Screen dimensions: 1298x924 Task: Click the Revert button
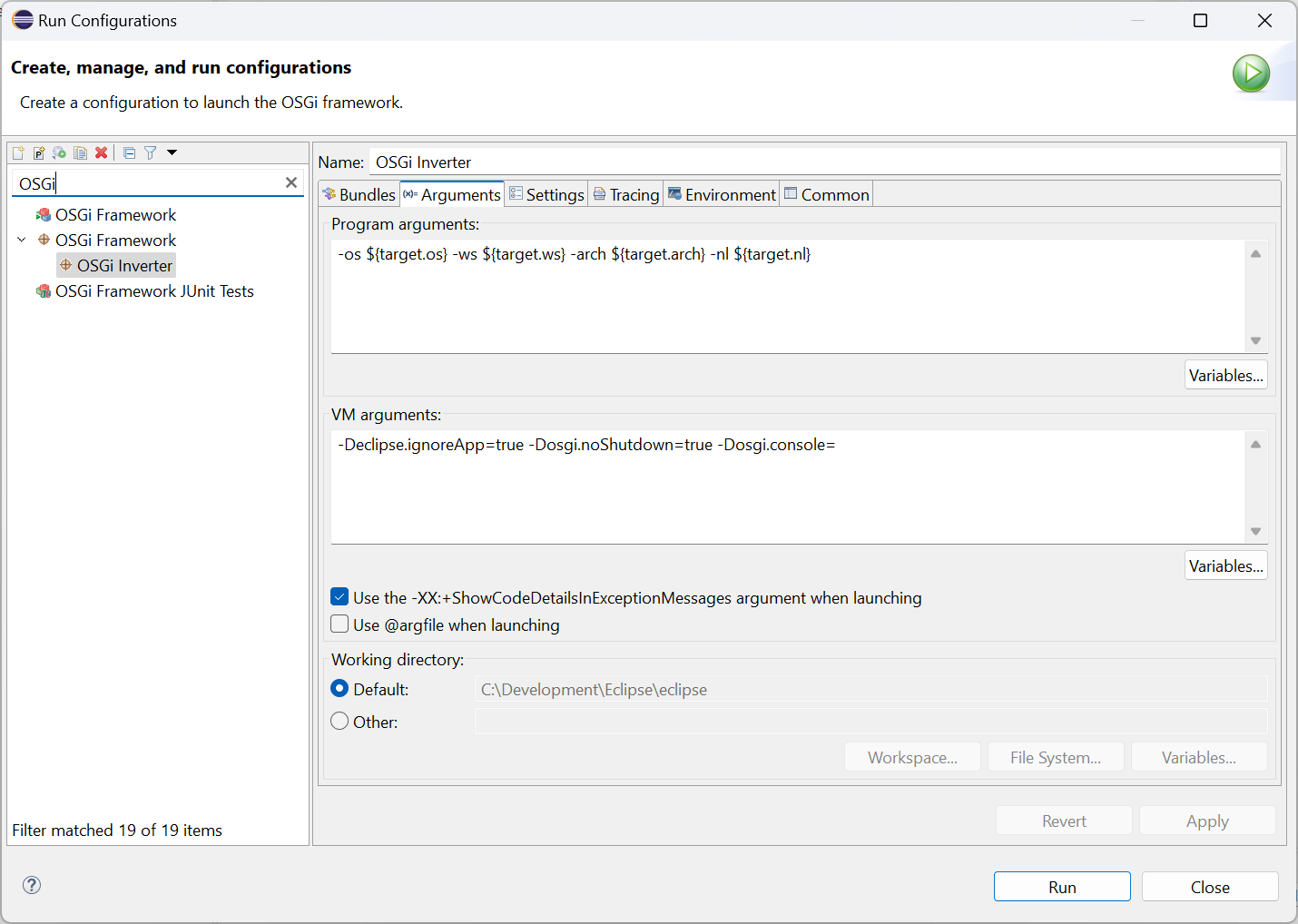1064,821
